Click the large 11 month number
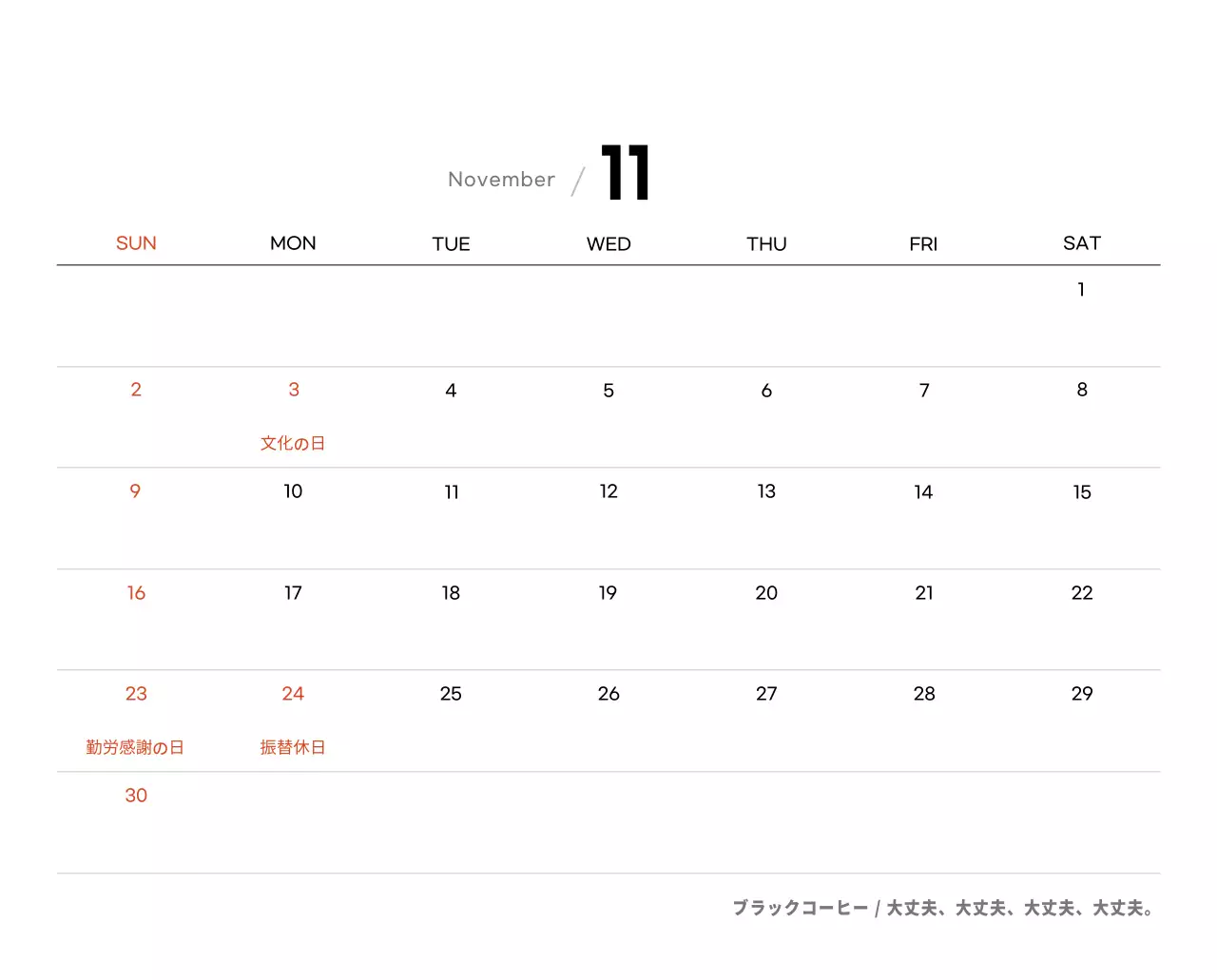Screen dimensions: 1217x980 pos(625,173)
